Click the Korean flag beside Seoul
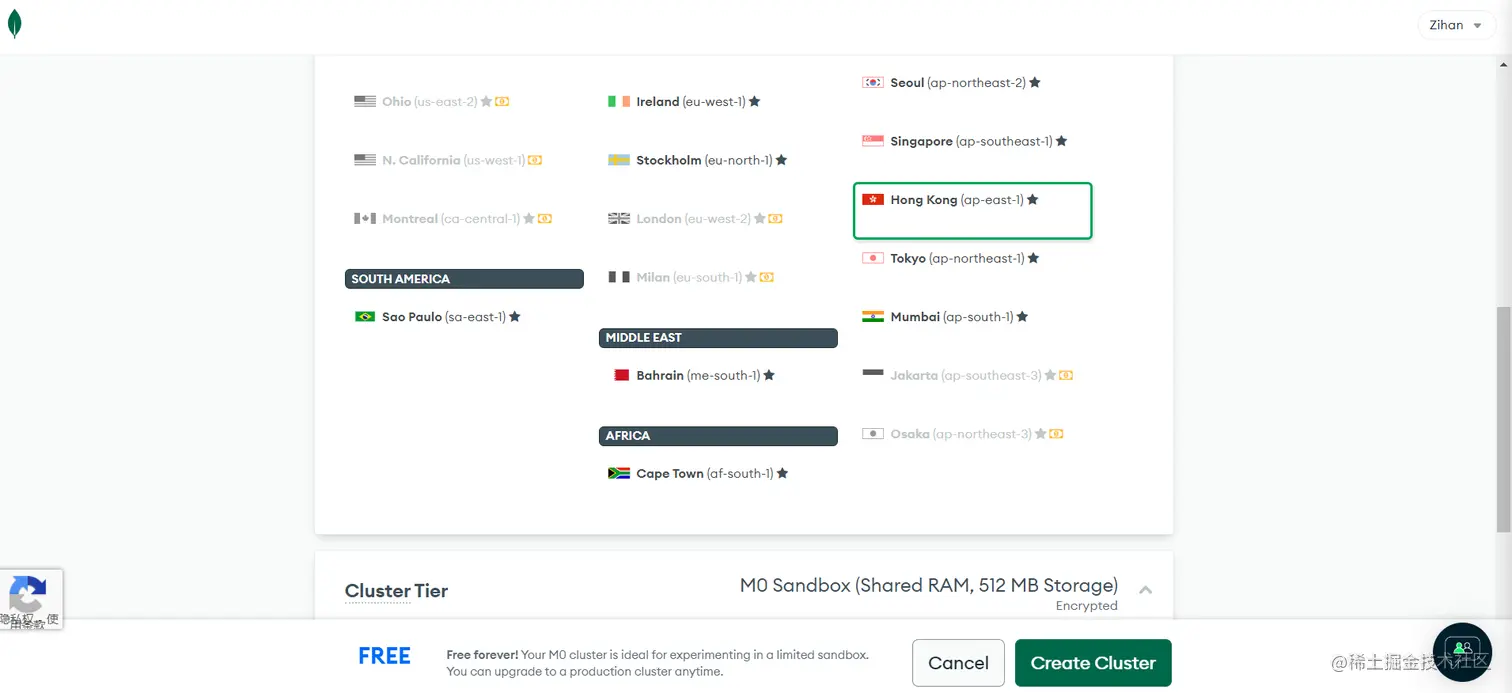1512x693 pixels. point(873,82)
